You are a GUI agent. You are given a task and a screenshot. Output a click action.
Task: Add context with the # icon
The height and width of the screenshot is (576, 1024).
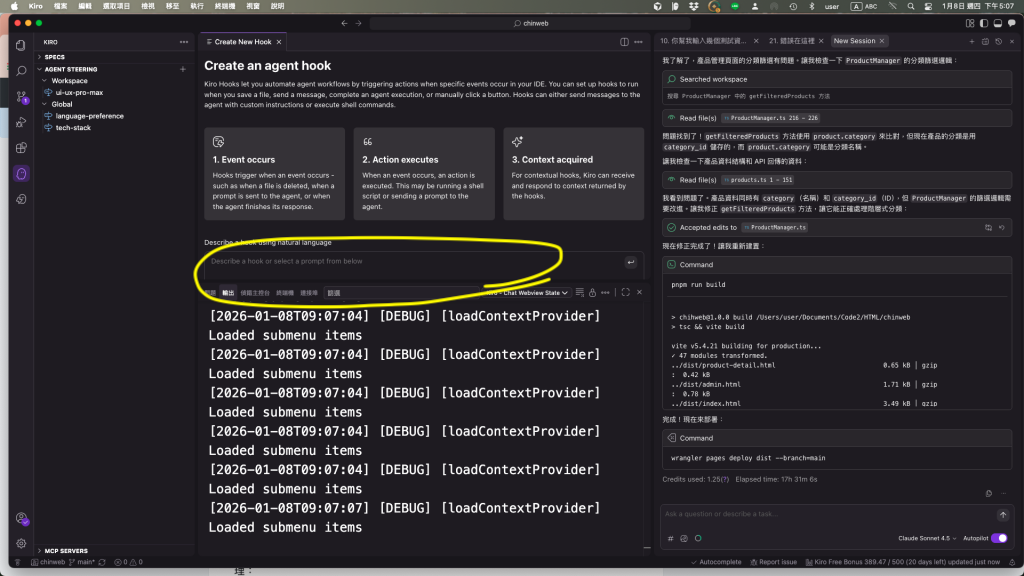[x=671, y=539]
